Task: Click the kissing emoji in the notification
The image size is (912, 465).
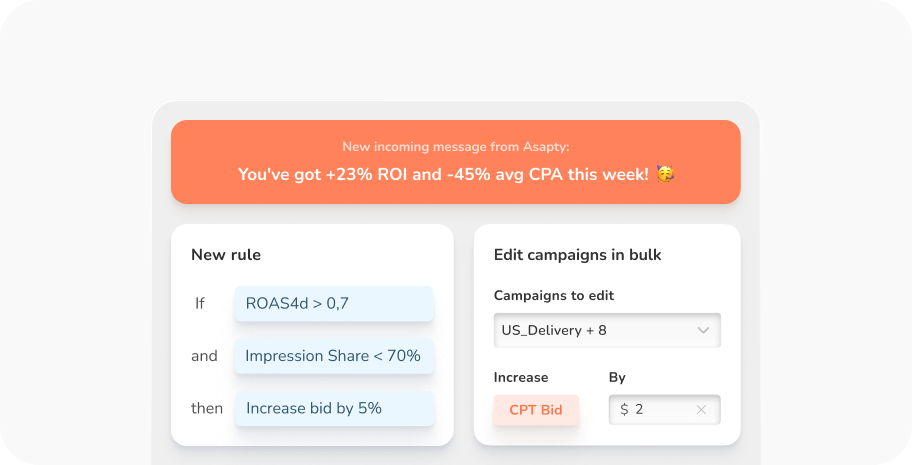Action: click(x=665, y=174)
